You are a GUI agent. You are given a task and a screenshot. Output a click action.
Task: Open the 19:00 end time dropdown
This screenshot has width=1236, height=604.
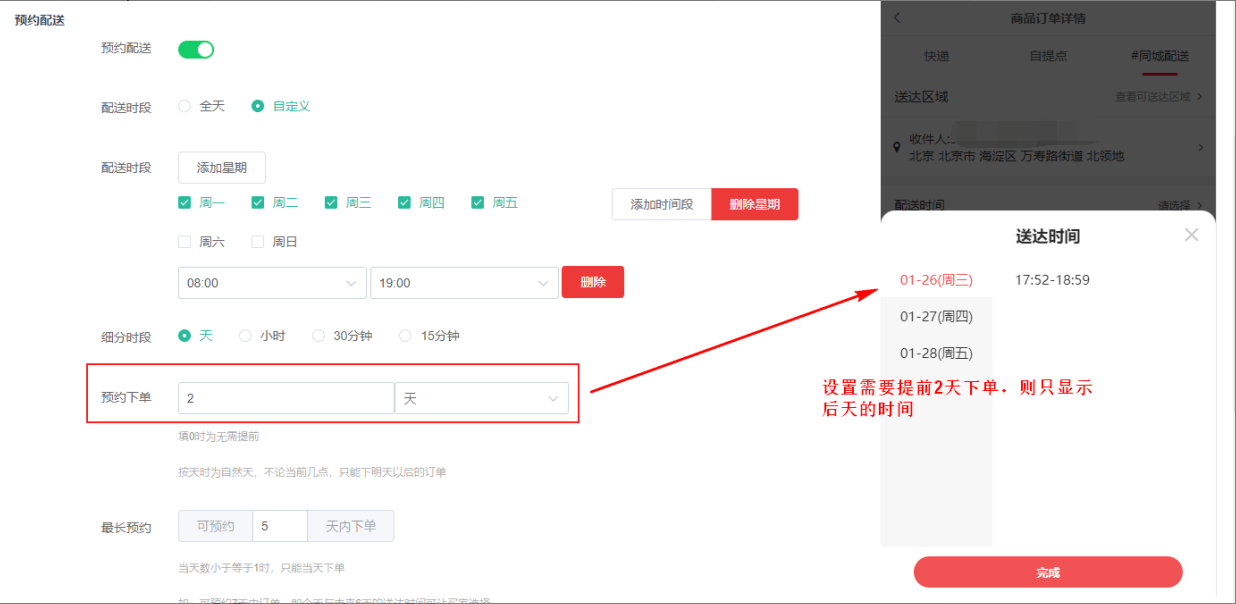[x=463, y=283]
